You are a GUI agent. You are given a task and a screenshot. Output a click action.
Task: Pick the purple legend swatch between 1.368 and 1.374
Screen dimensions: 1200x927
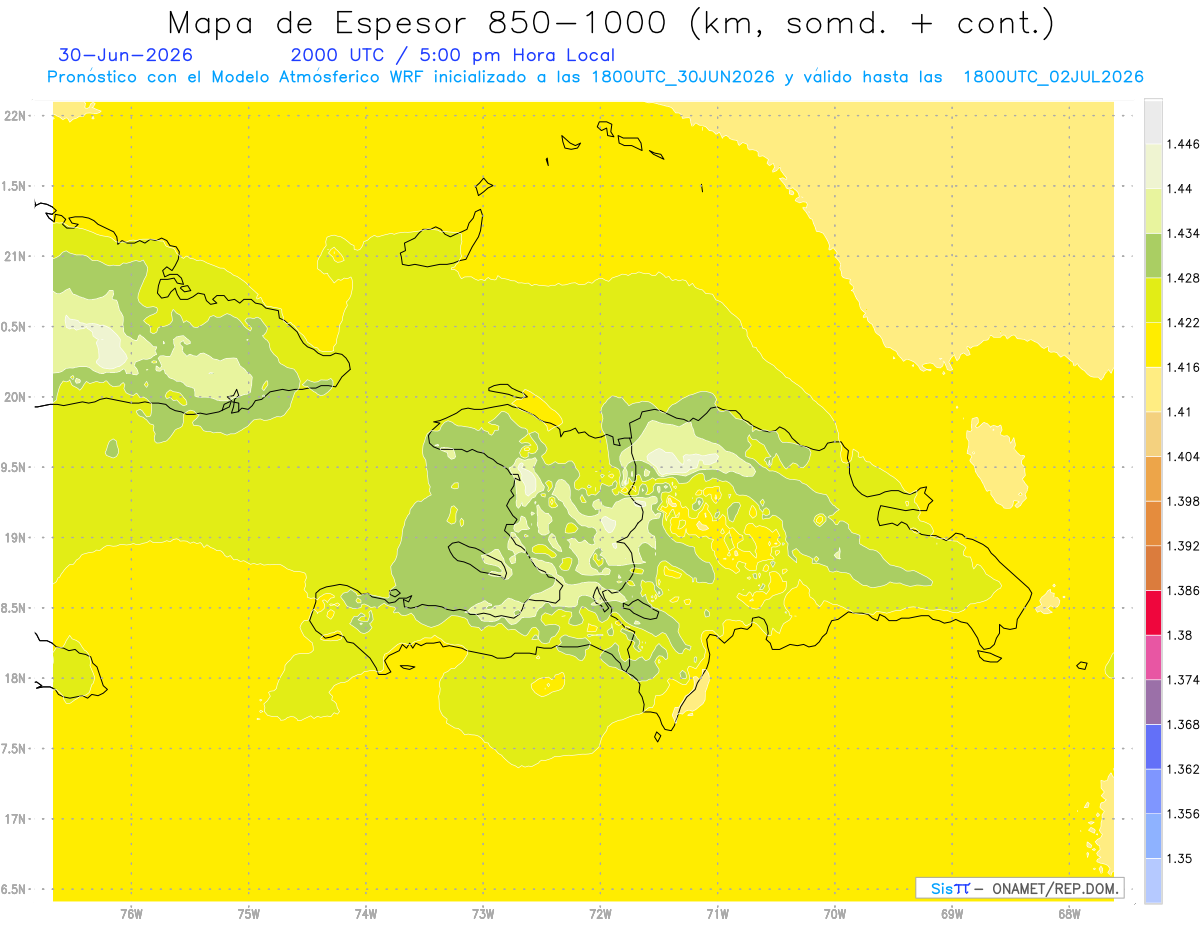coord(1153,702)
